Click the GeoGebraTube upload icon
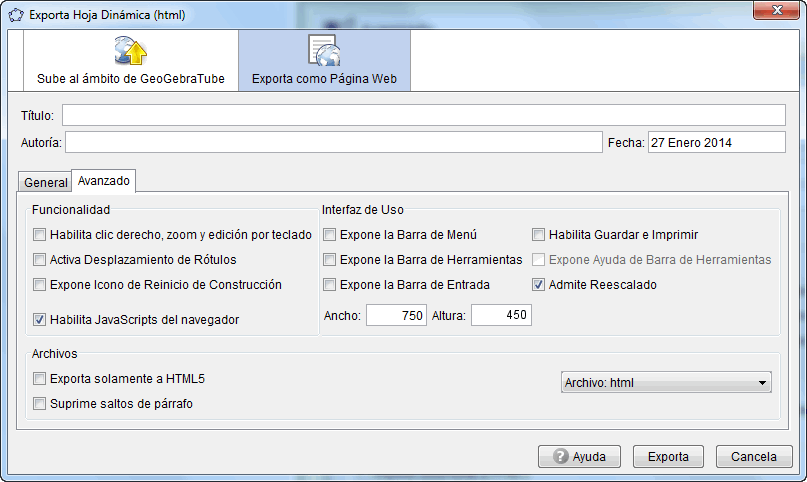The width and height of the screenshot is (807, 482). point(131,51)
